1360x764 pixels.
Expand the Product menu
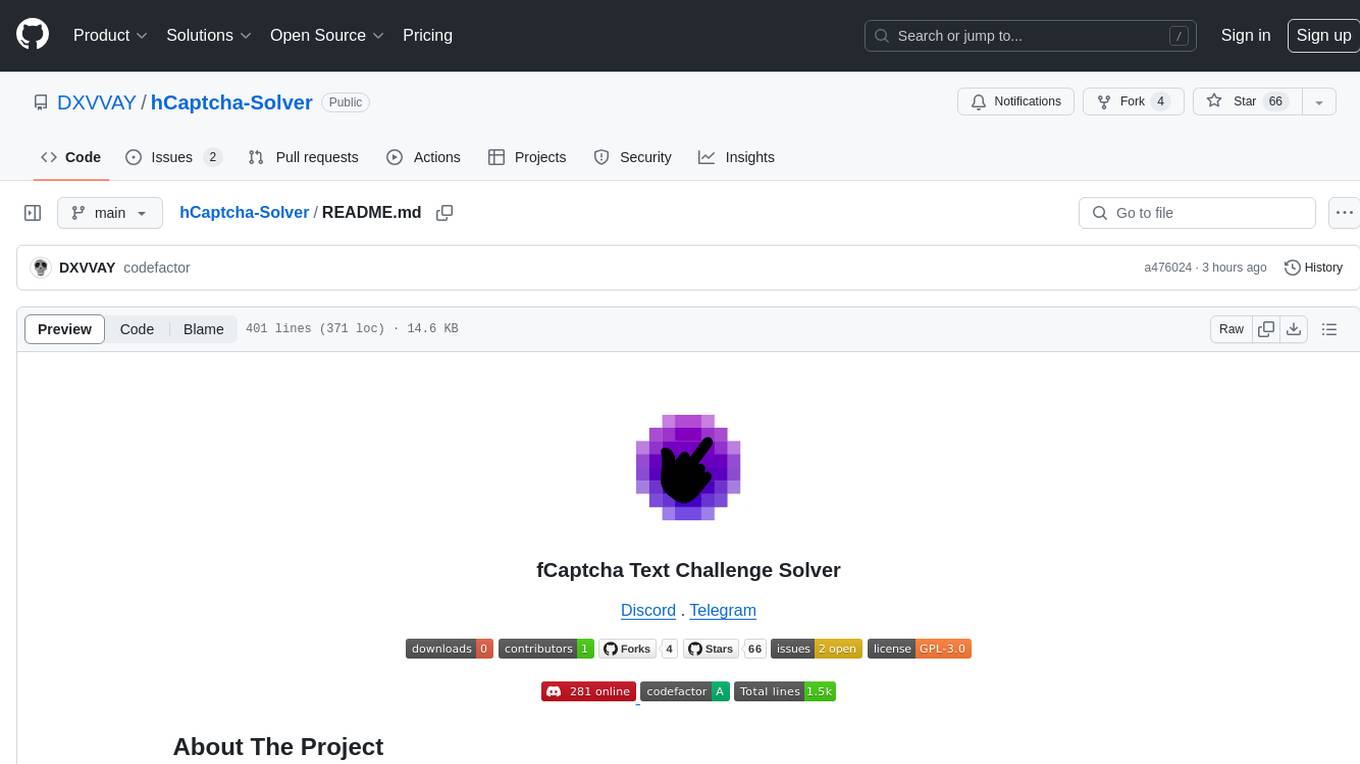pos(110,35)
